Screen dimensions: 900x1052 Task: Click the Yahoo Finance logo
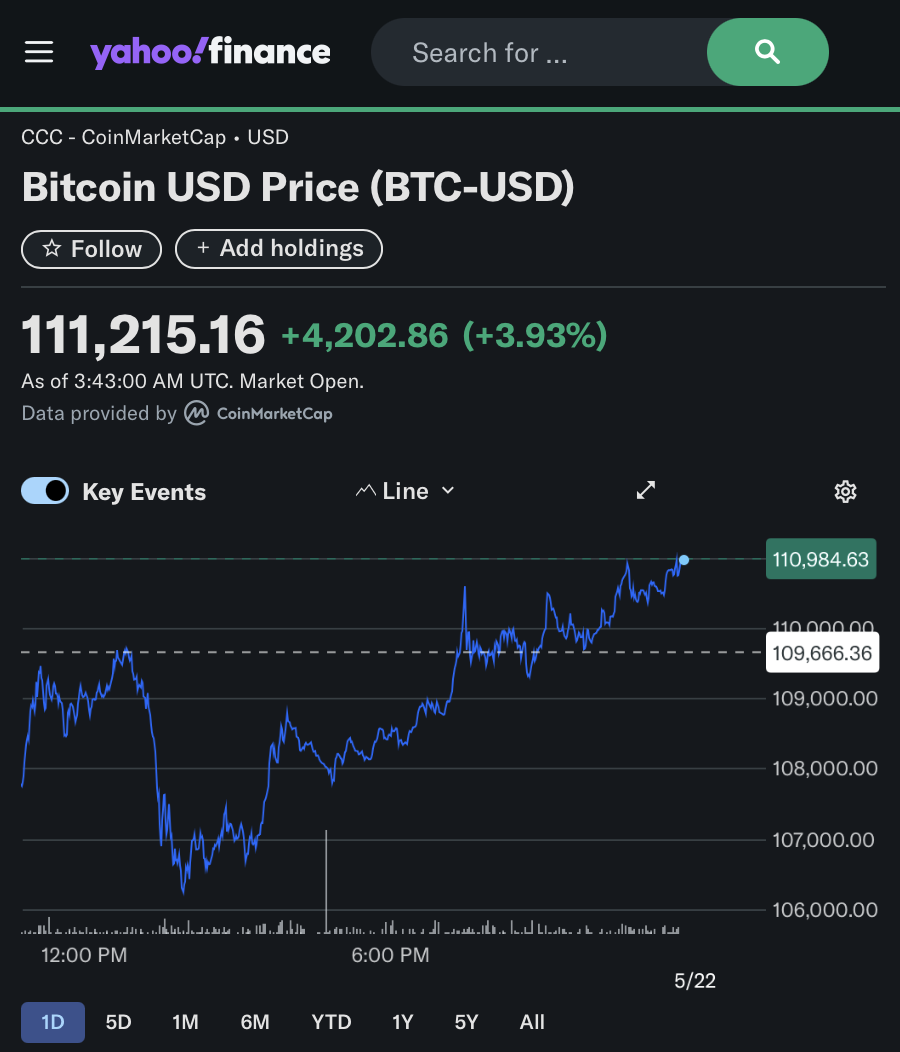[210, 52]
